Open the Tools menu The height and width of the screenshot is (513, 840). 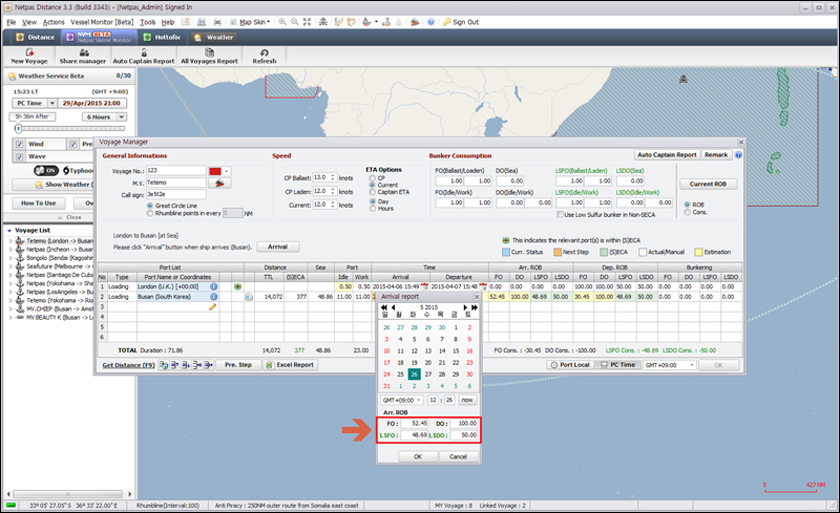pos(147,22)
